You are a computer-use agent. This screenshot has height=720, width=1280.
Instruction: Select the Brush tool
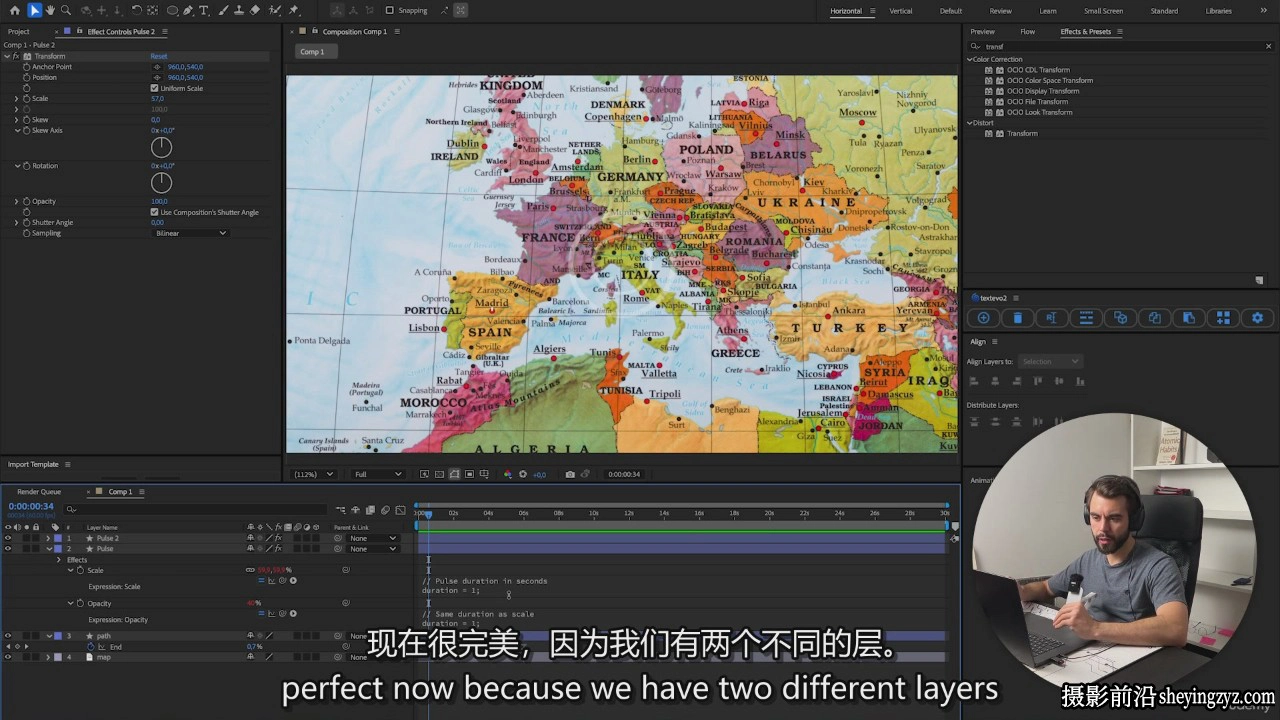coord(224,10)
